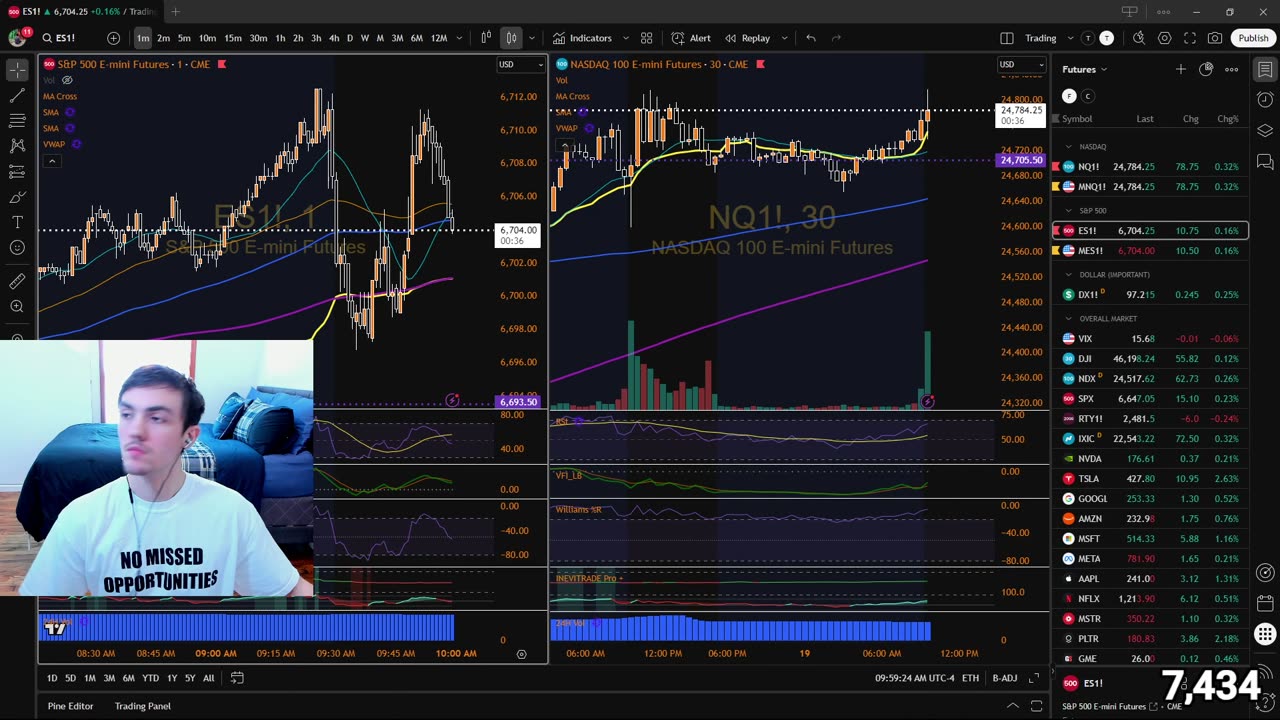1280x720 pixels.
Task: Switch to the 1h time interval
Action: (x=280, y=38)
